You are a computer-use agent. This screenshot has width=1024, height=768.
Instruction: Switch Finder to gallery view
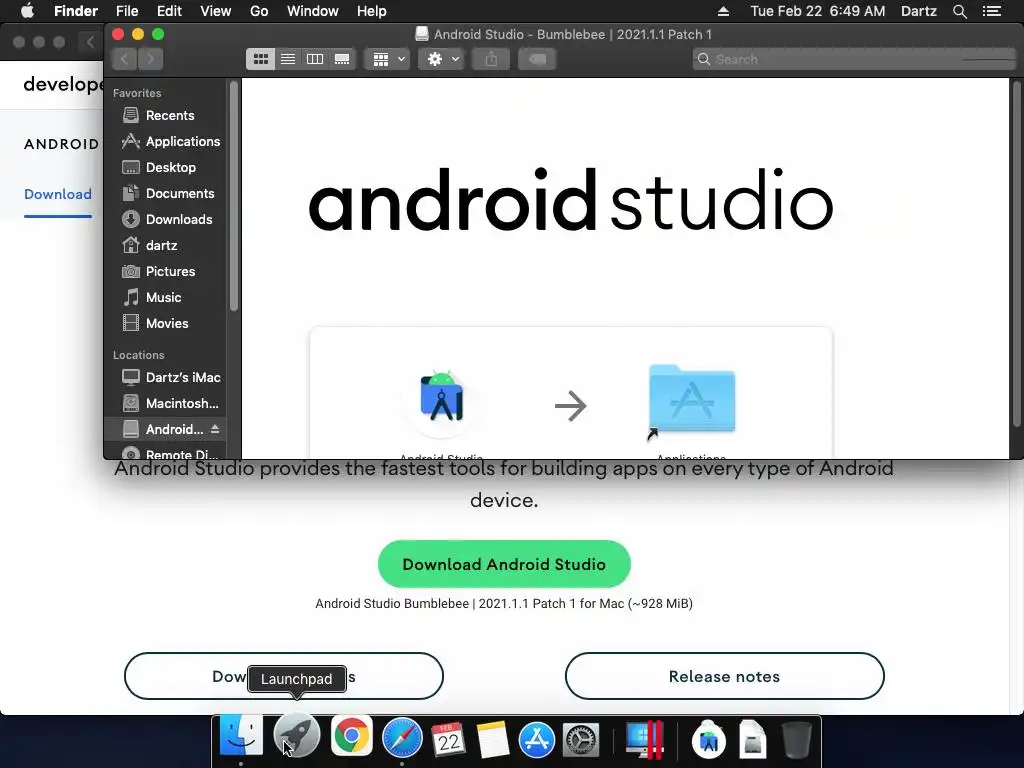click(342, 59)
